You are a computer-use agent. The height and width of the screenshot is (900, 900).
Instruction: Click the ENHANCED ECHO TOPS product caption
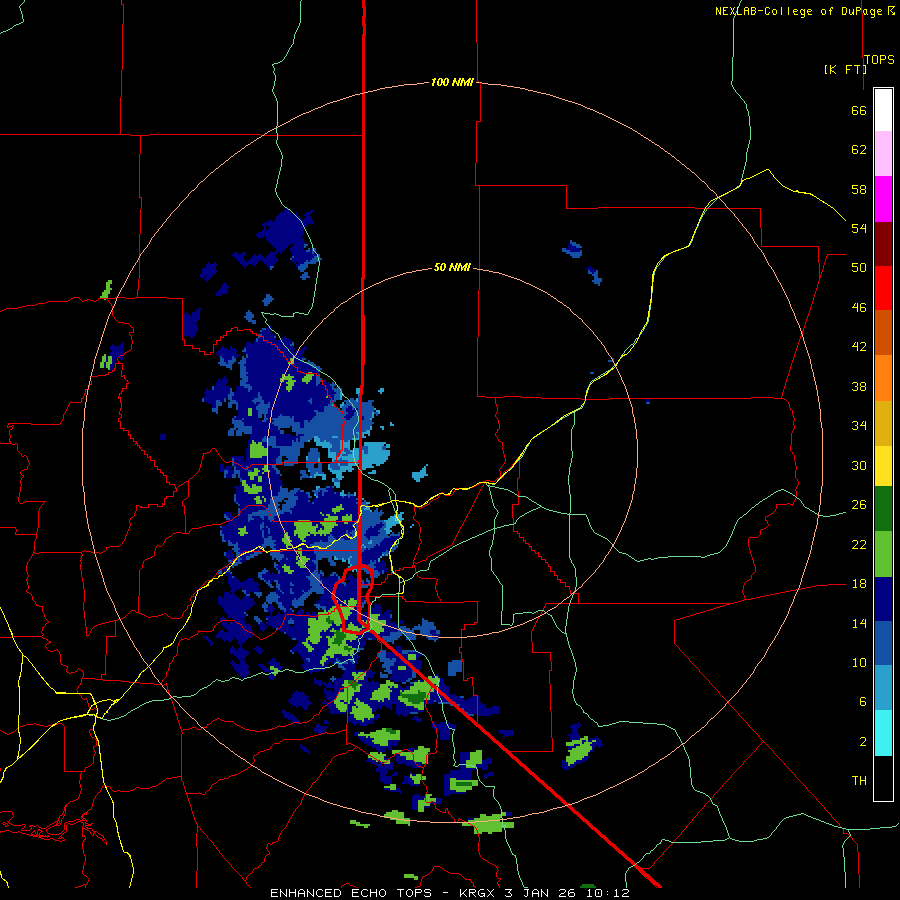click(351, 893)
